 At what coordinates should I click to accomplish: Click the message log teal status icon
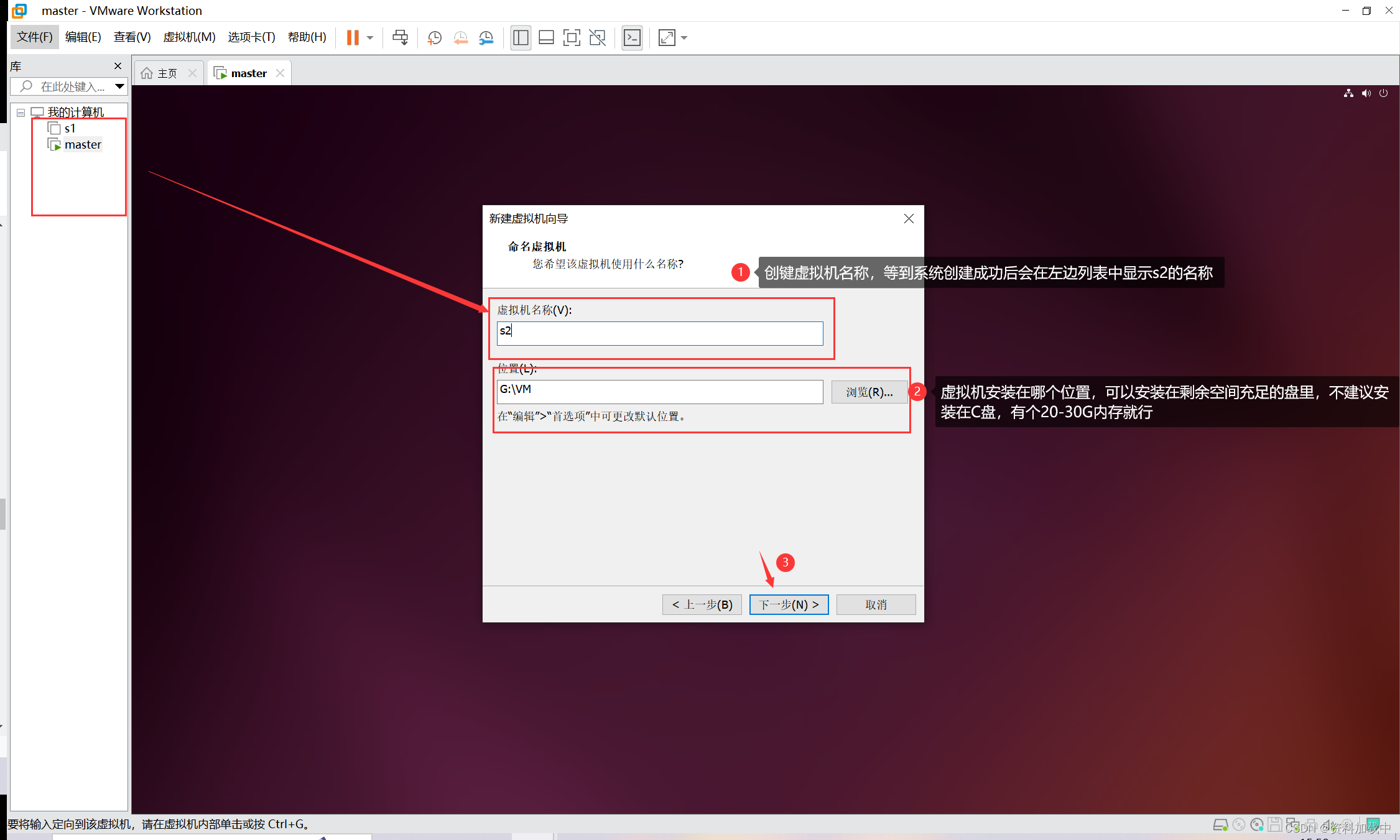pyautogui.click(x=1373, y=825)
